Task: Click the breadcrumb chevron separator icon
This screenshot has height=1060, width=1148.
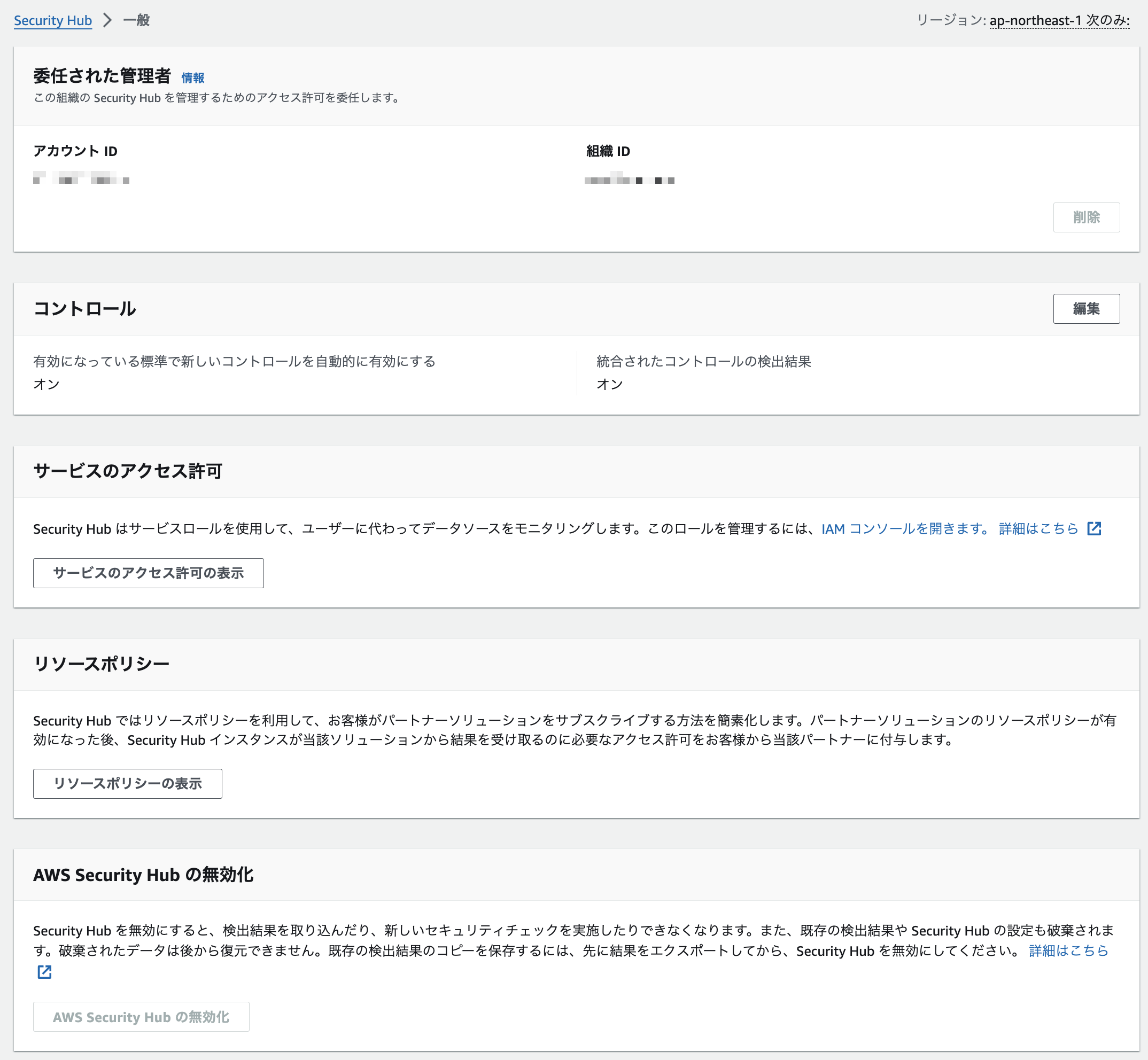Action: [107, 21]
